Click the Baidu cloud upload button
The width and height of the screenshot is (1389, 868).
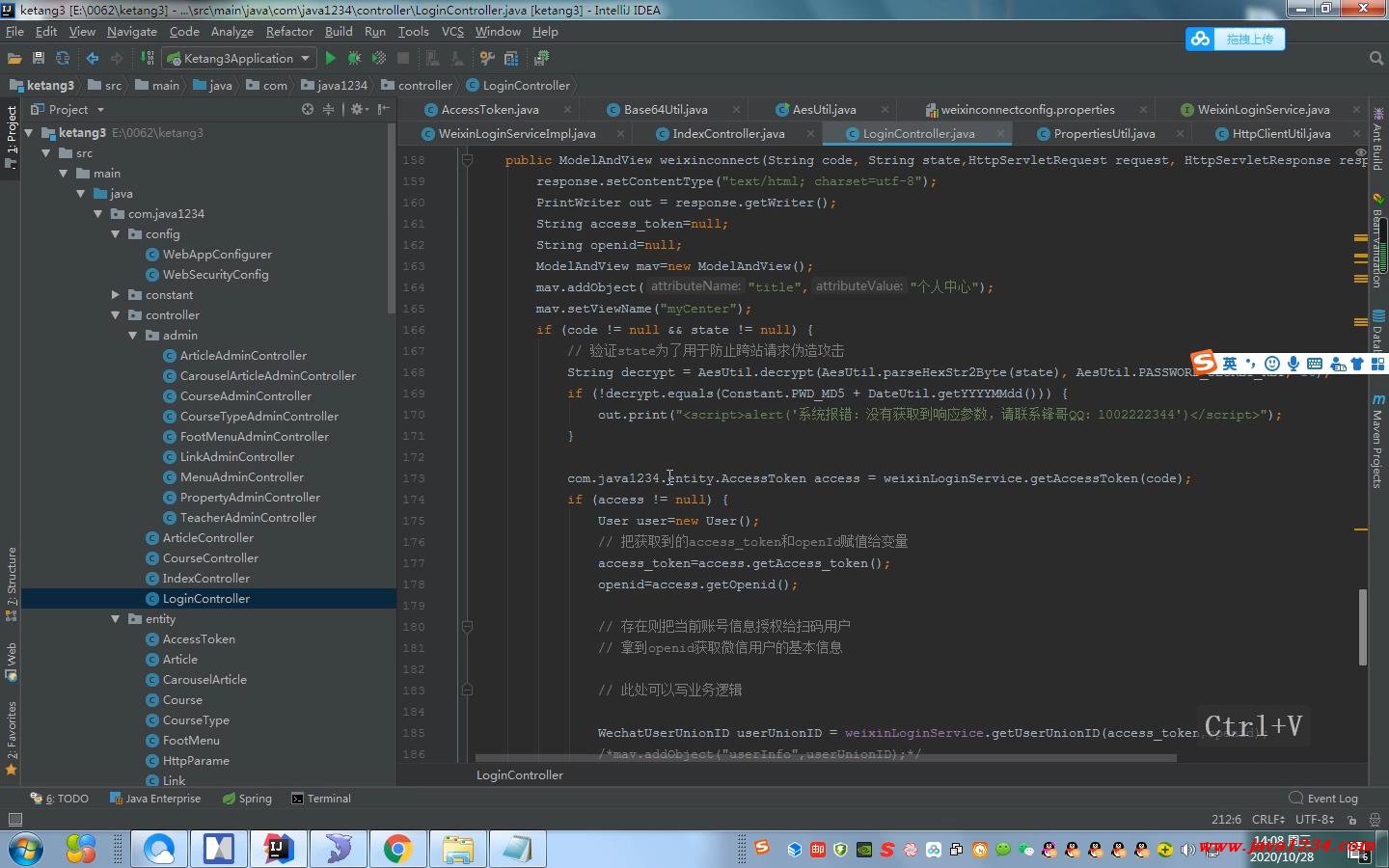pos(1236,40)
